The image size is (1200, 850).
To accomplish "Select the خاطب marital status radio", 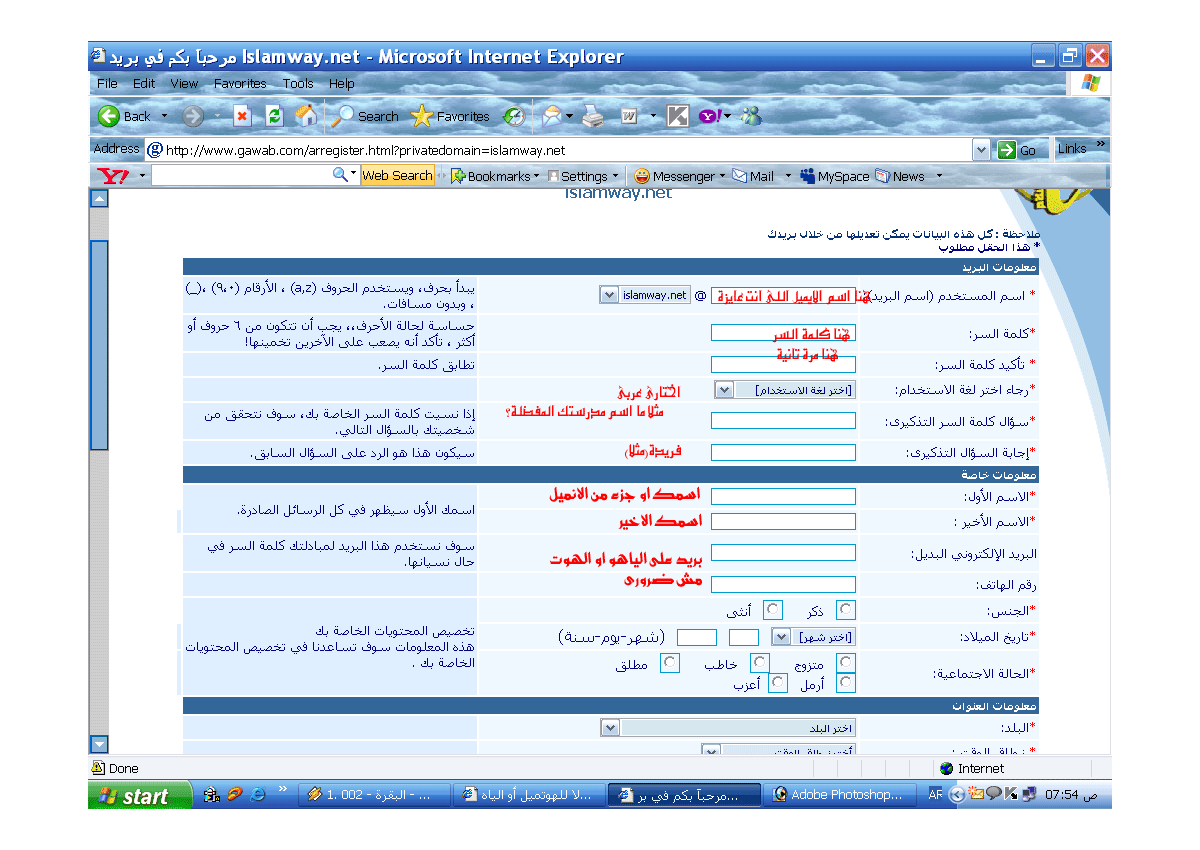I will click(x=760, y=663).
